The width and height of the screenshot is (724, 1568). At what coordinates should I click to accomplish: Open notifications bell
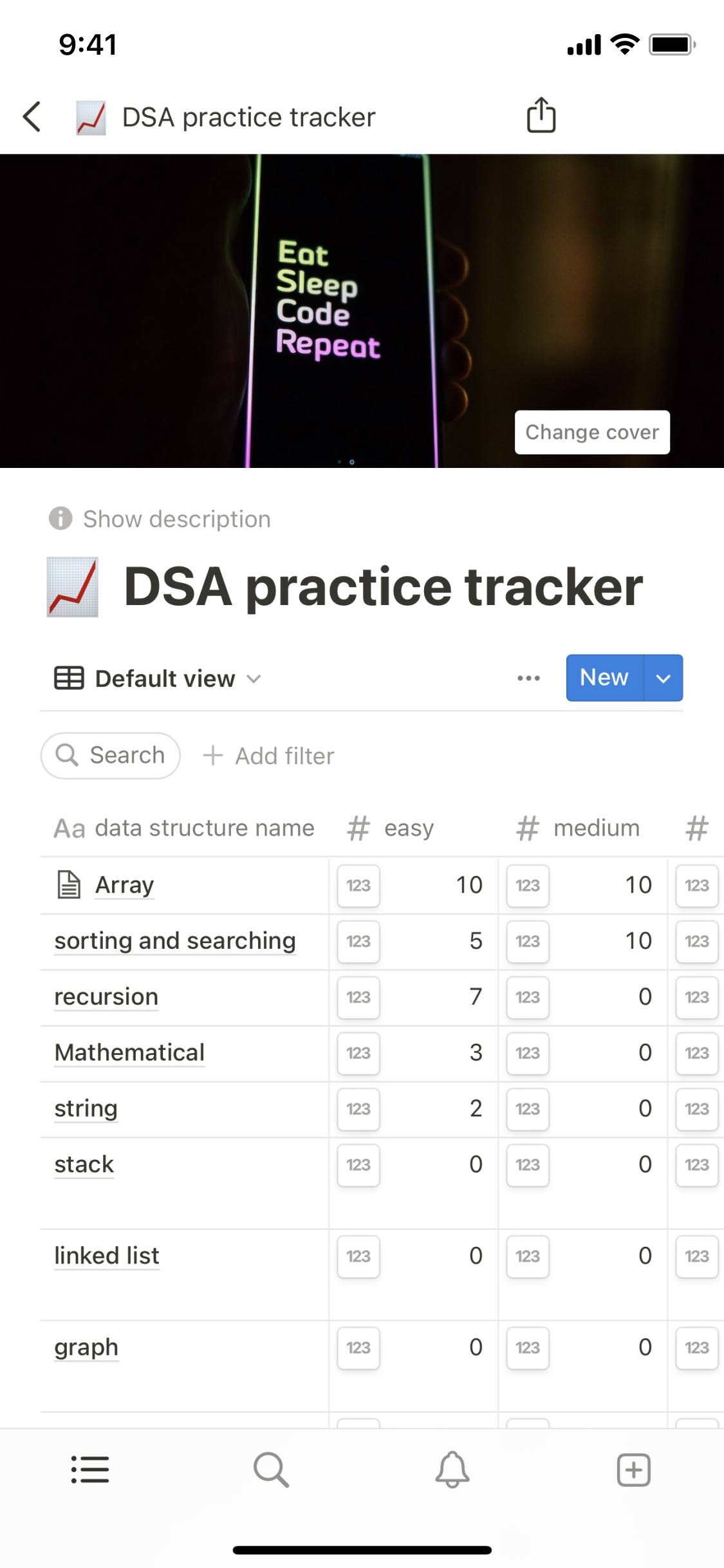[x=452, y=1470]
